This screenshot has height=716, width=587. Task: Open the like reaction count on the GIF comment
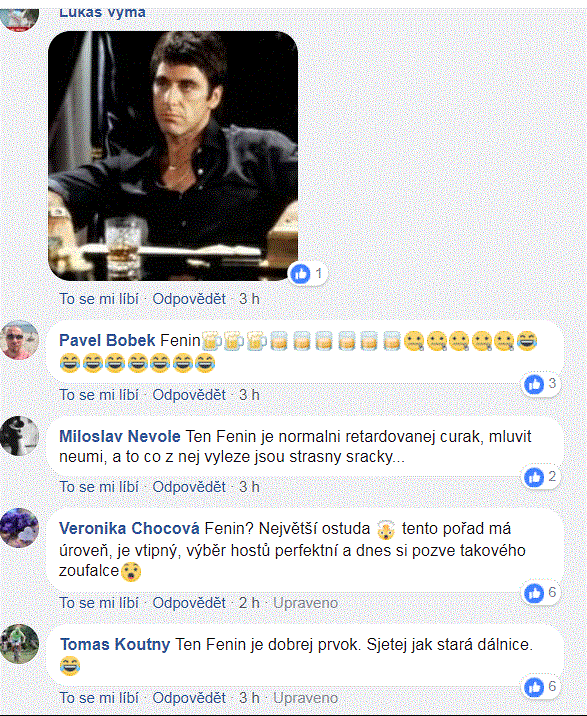(x=307, y=274)
